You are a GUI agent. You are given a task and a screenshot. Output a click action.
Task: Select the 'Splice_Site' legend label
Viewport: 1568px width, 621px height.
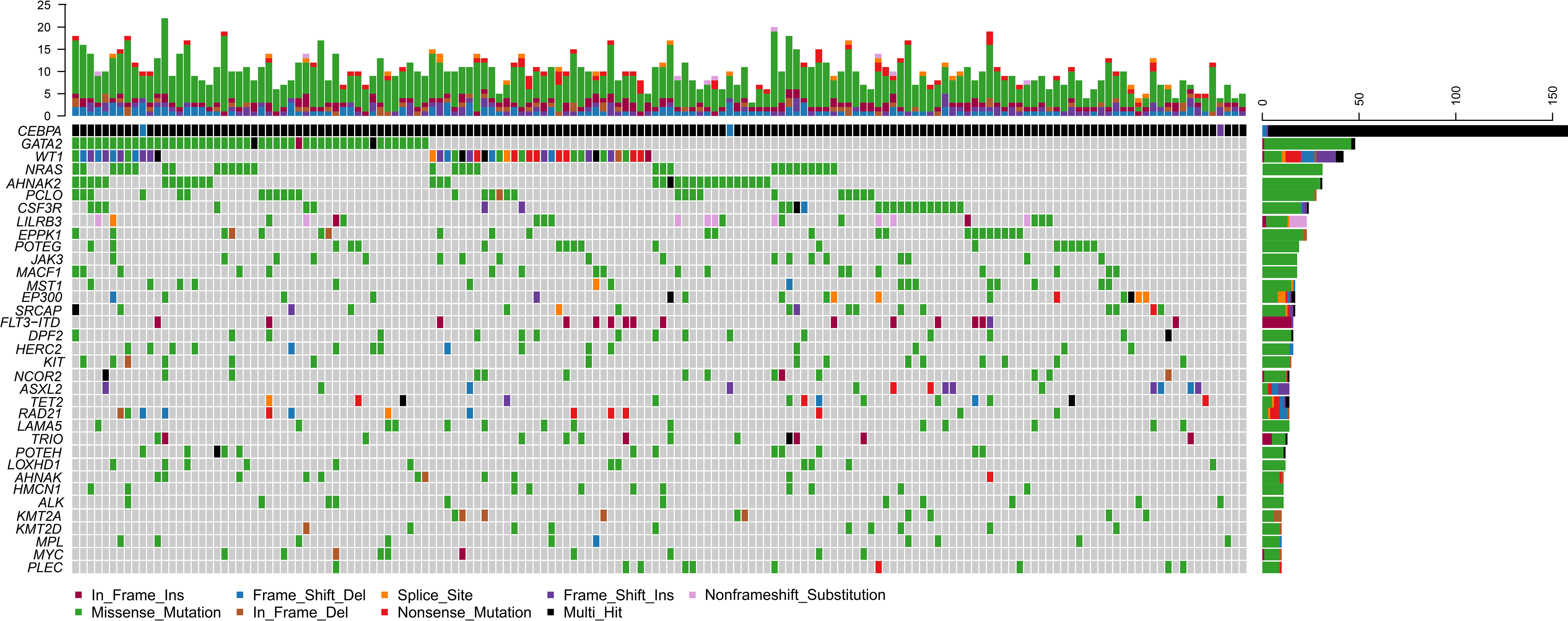click(435, 595)
